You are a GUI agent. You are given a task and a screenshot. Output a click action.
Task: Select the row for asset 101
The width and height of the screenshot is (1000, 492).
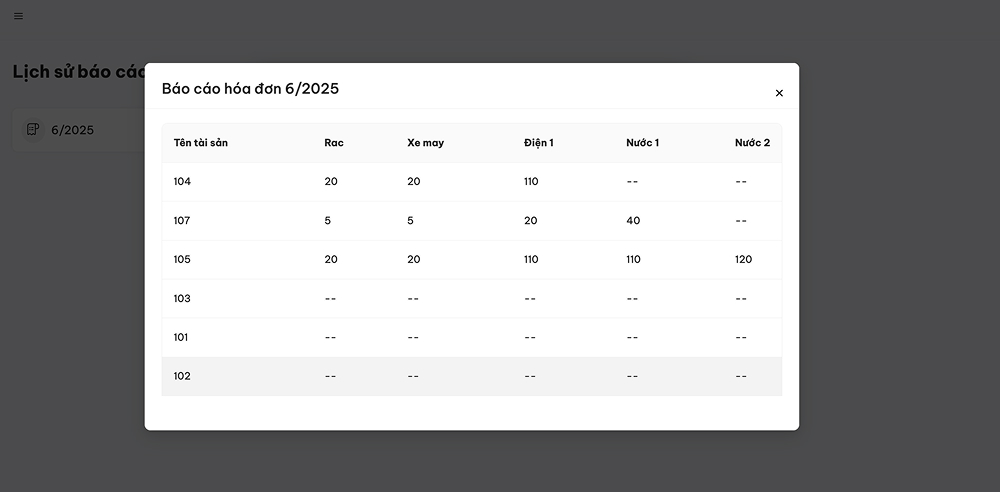pos(471,338)
